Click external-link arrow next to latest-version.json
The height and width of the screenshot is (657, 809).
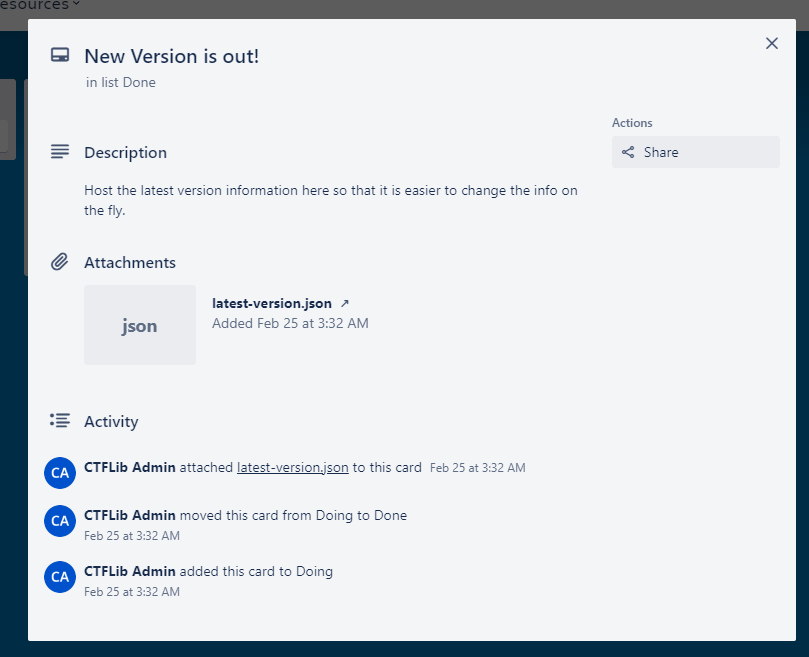pyautogui.click(x=345, y=304)
